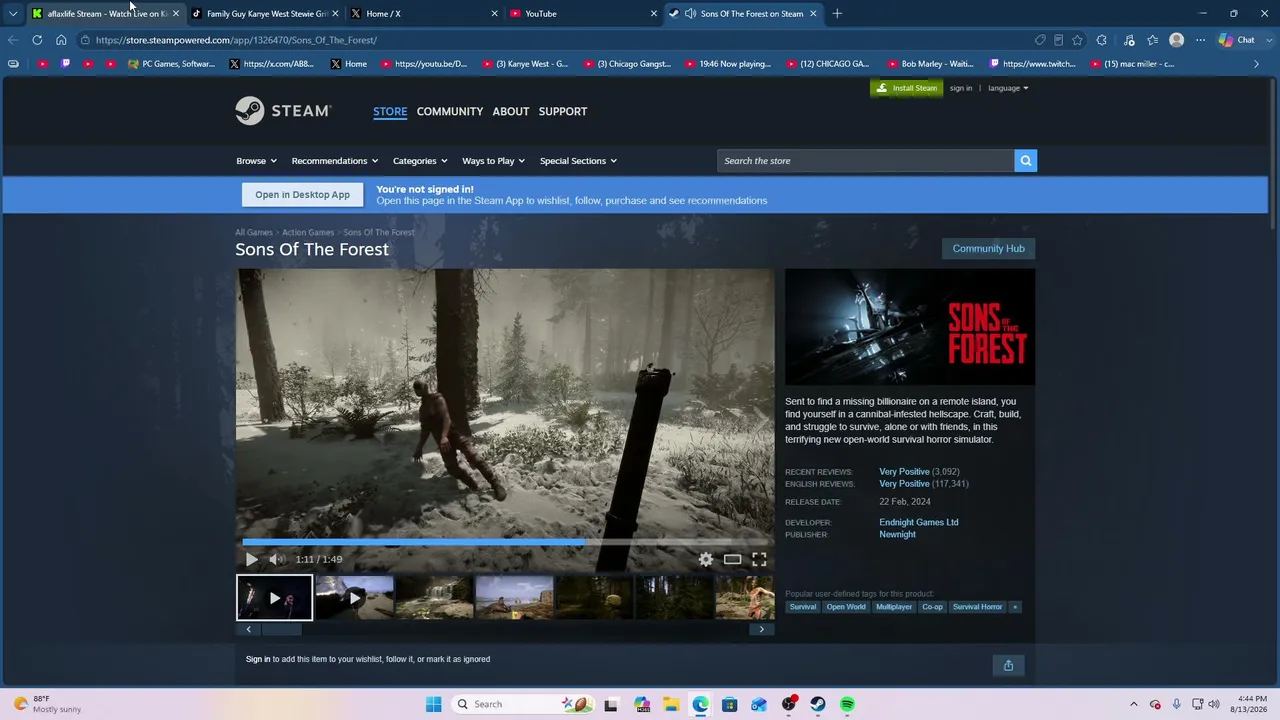
Task: Click 'Action Games' breadcrumb link
Action: tap(308, 232)
